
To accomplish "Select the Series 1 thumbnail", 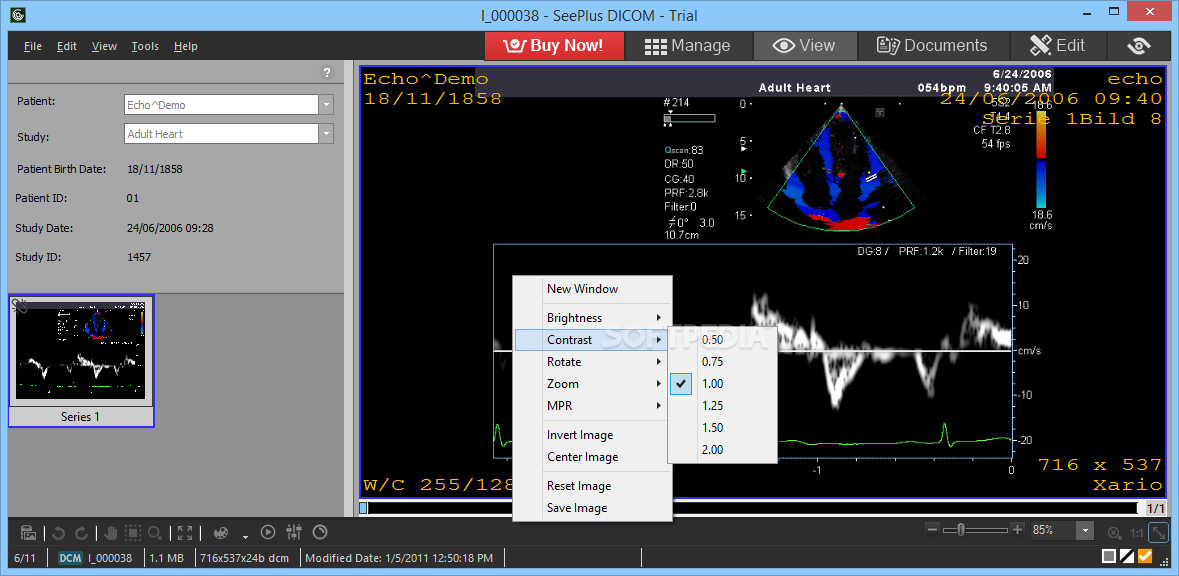I will 80,361.
